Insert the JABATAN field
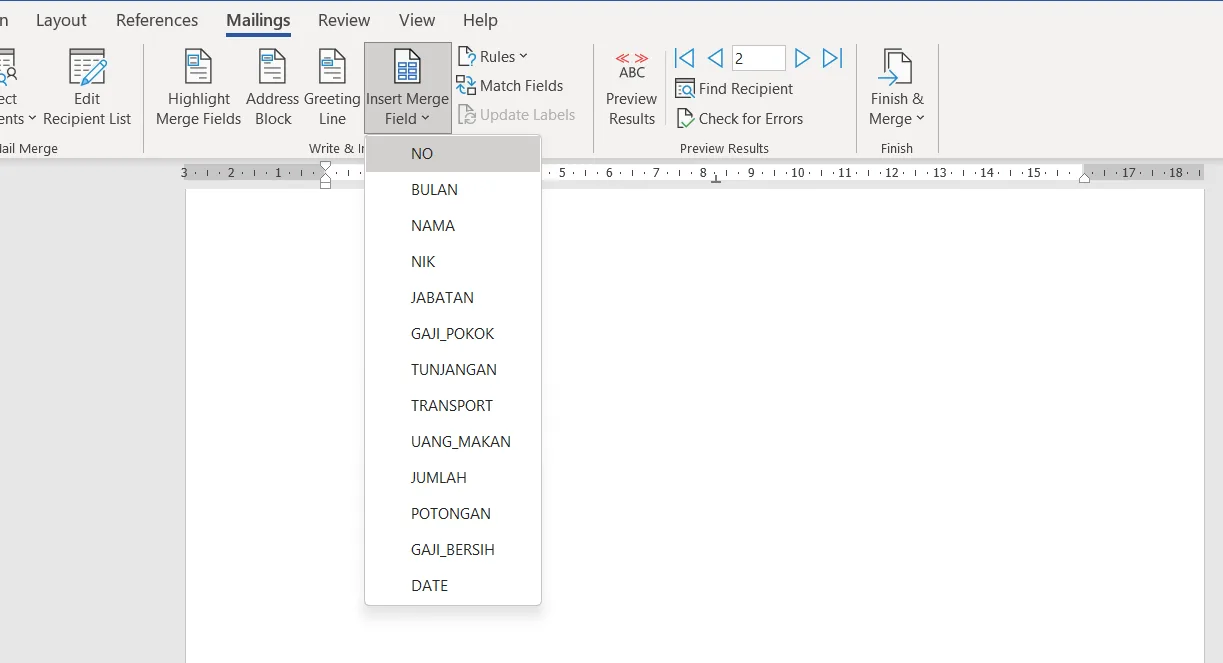Screen dimensions: 1223x663 pos(453,298)
